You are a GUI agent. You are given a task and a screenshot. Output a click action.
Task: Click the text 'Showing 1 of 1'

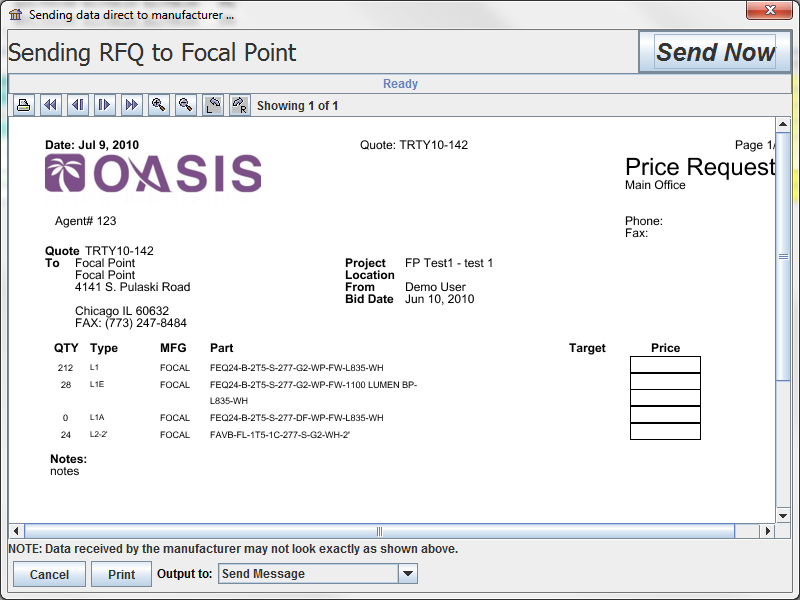pos(297,106)
